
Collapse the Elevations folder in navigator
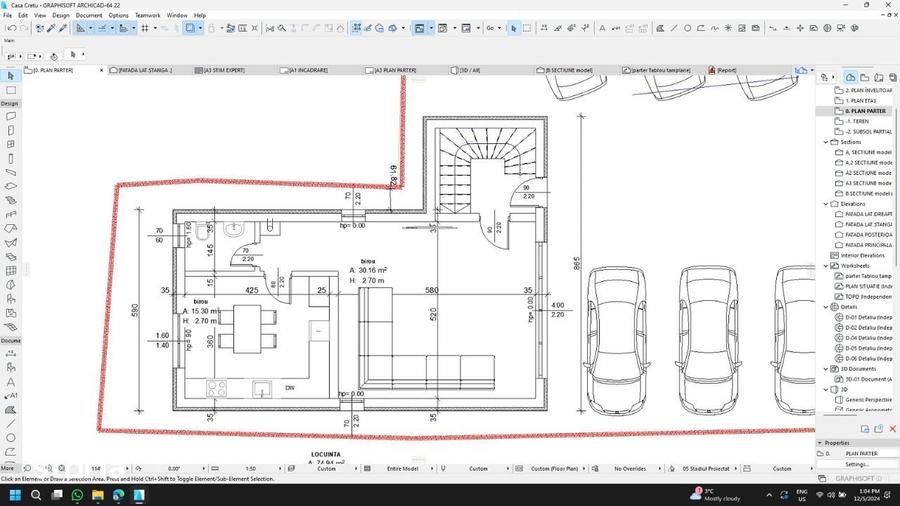[826, 204]
